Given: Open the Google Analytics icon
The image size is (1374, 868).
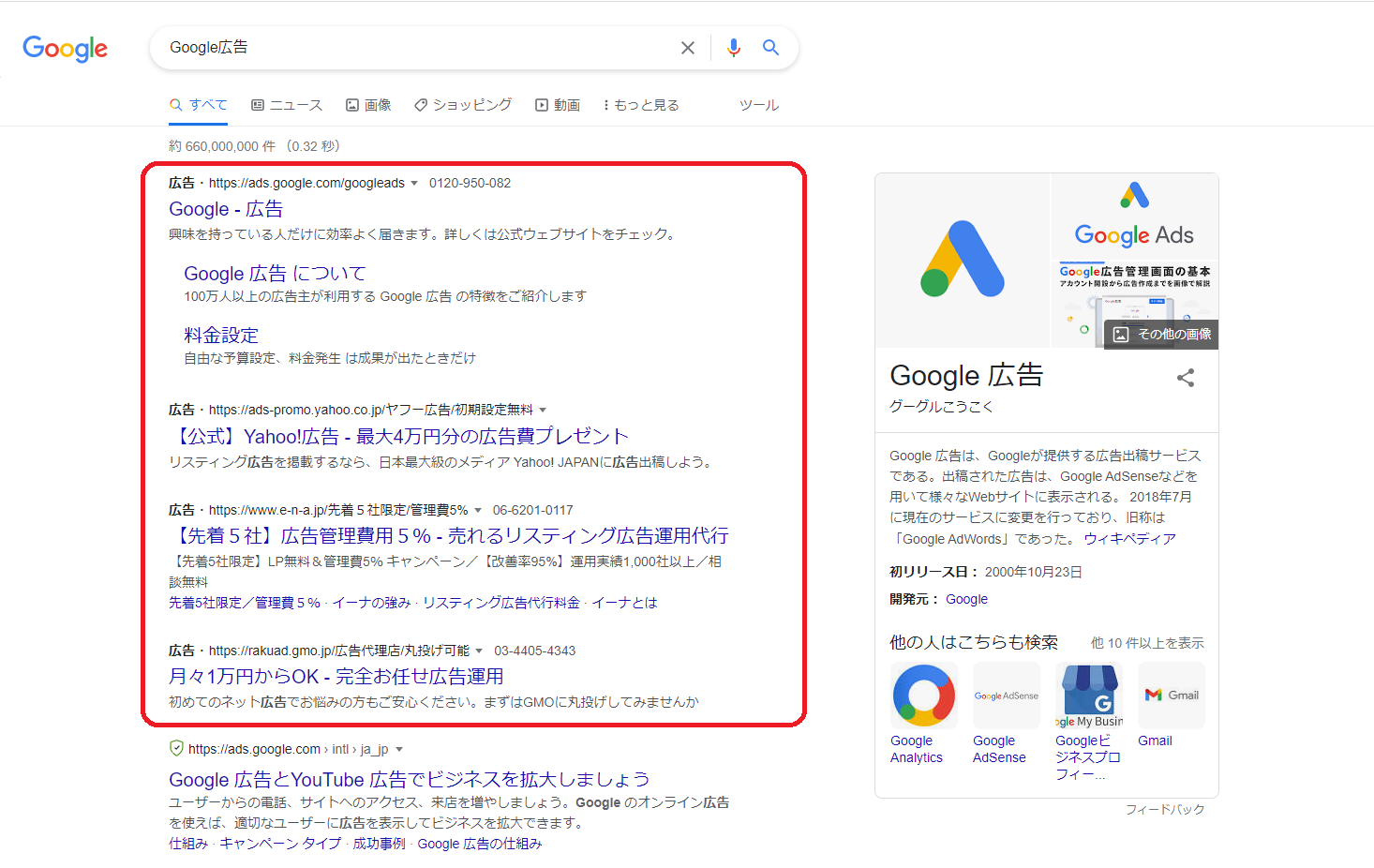Looking at the screenshot, I should 924,696.
